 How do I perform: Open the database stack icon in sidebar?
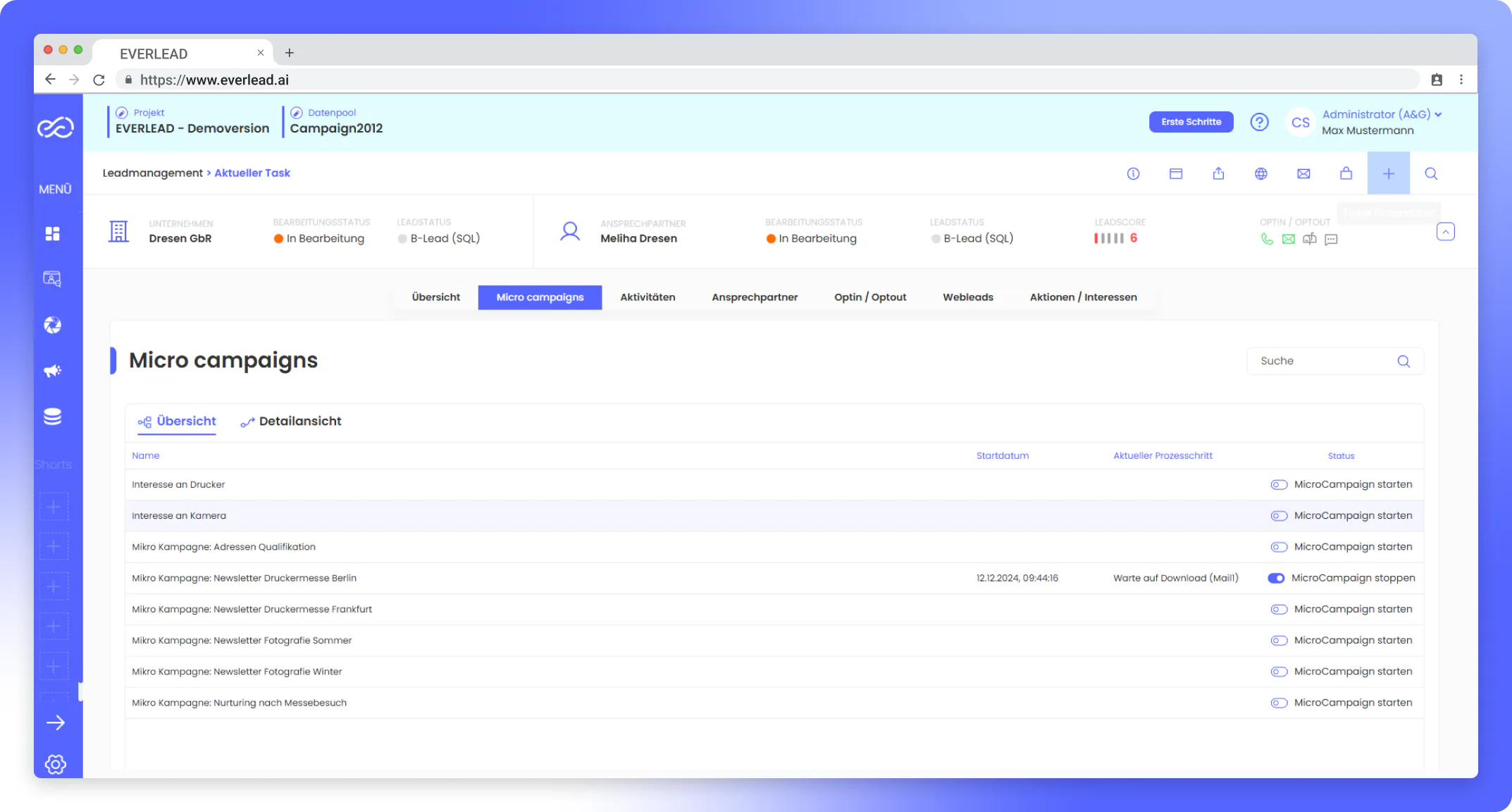tap(53, 417)
